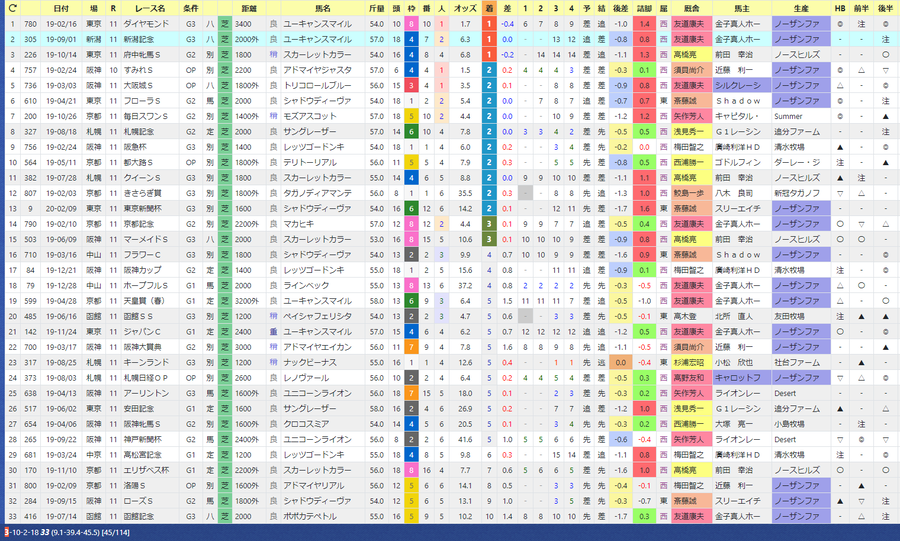Sort by the レース名 column header
The height and width of the screenshot is (541, 900).
[149, 8]
